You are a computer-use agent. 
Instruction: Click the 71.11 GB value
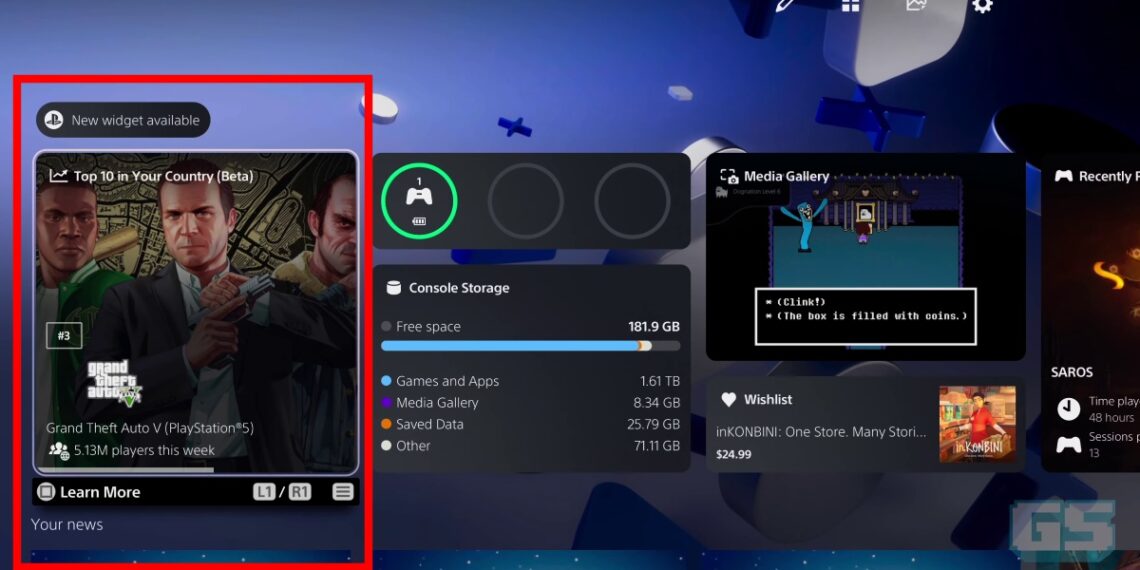click(x=657, y=446)
